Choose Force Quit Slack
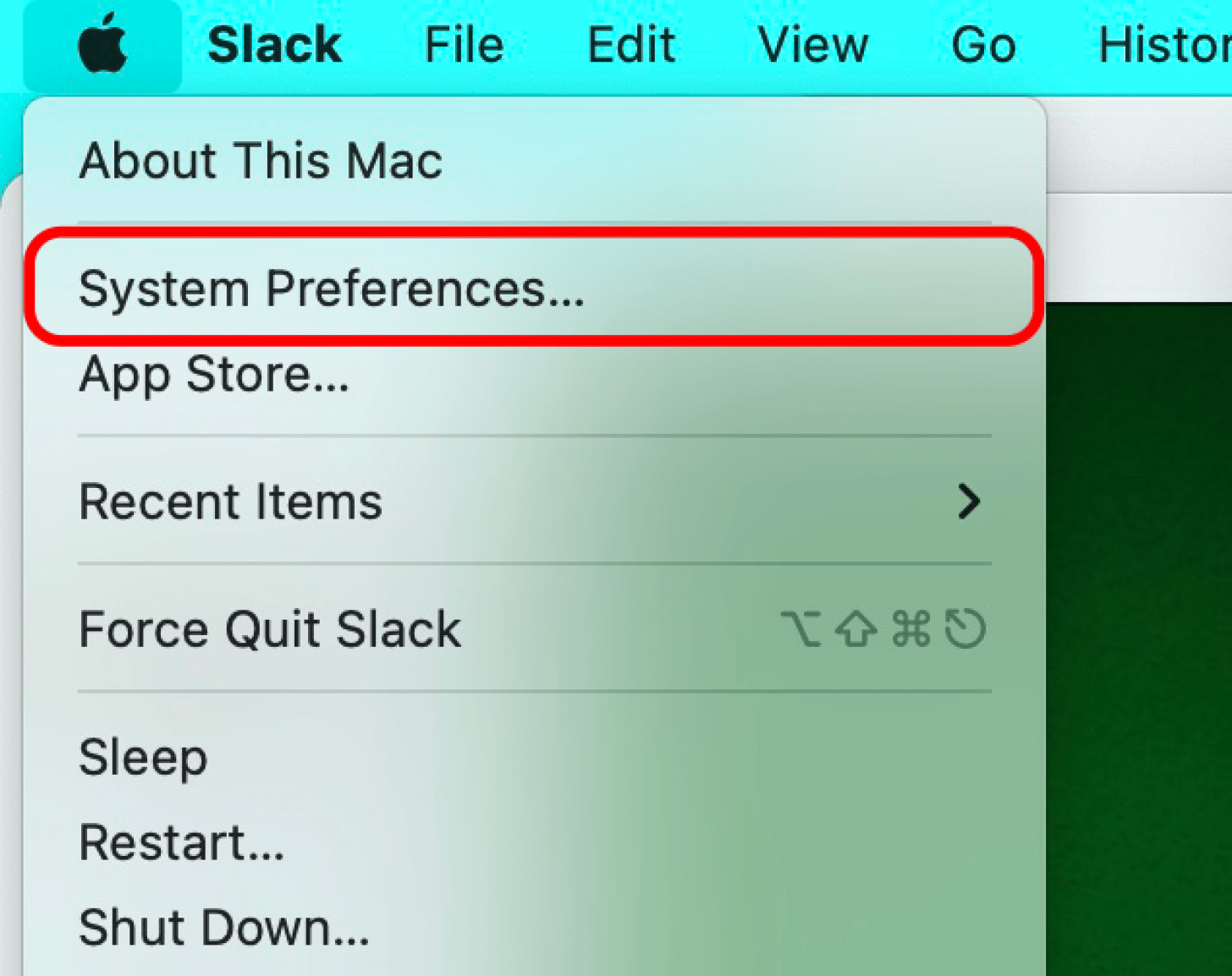The width and height of the screenshot is (1232, 976). pyautogui.click(x=270, y=629)
